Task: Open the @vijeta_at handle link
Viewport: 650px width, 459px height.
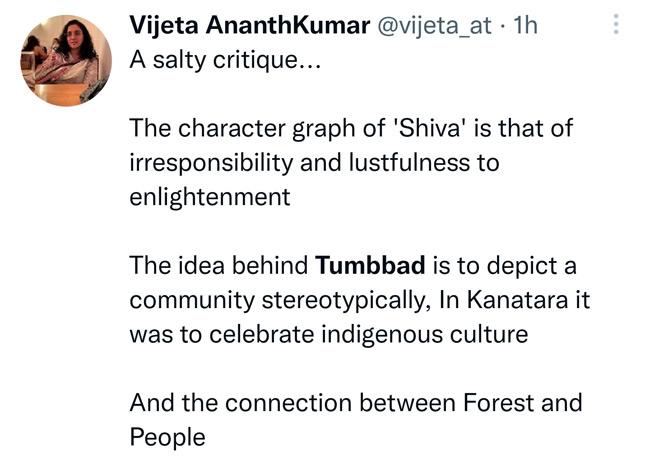Action: (433, 25)
